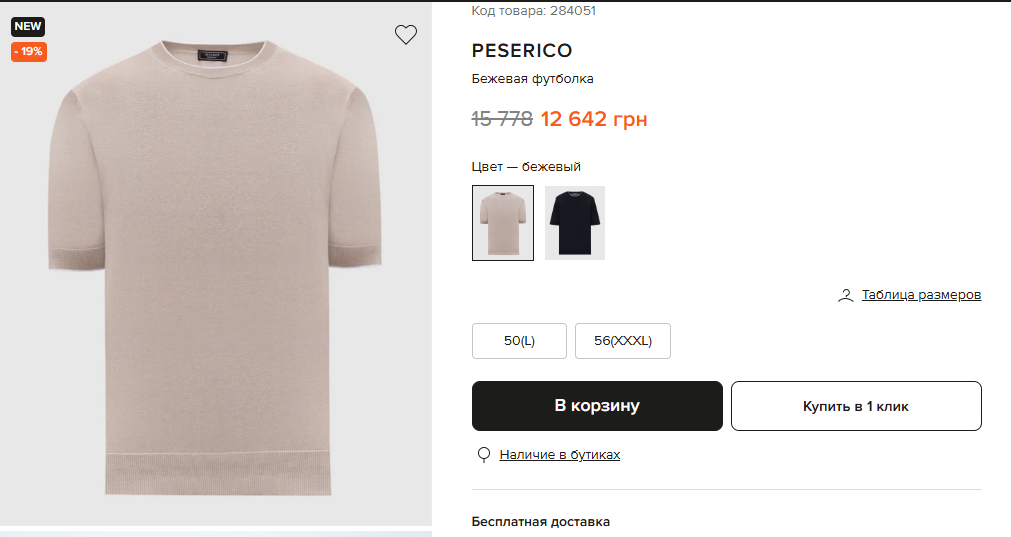Click the orange -19% discount badge

(29, 51)
